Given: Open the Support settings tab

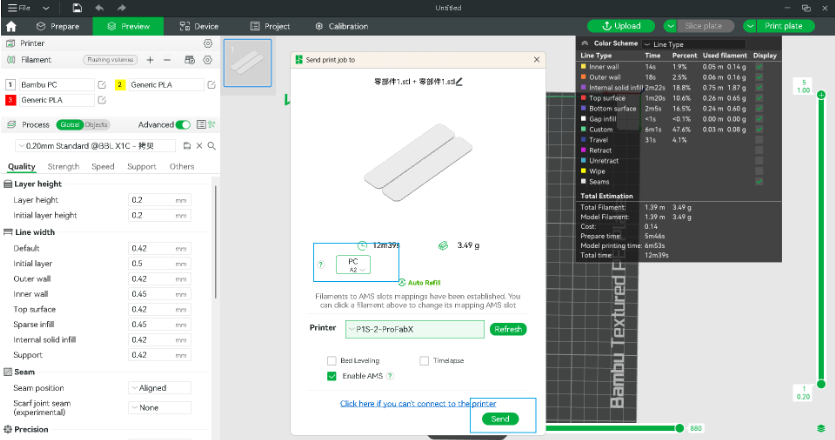Looking at the screenshot, I should coord(142,167).
